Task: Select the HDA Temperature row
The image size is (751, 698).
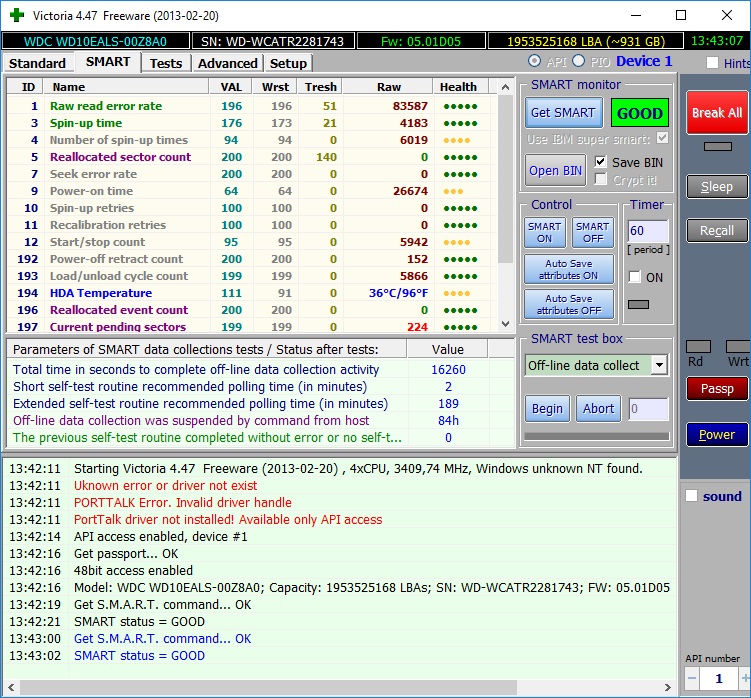Action: [x=252, y=293]
